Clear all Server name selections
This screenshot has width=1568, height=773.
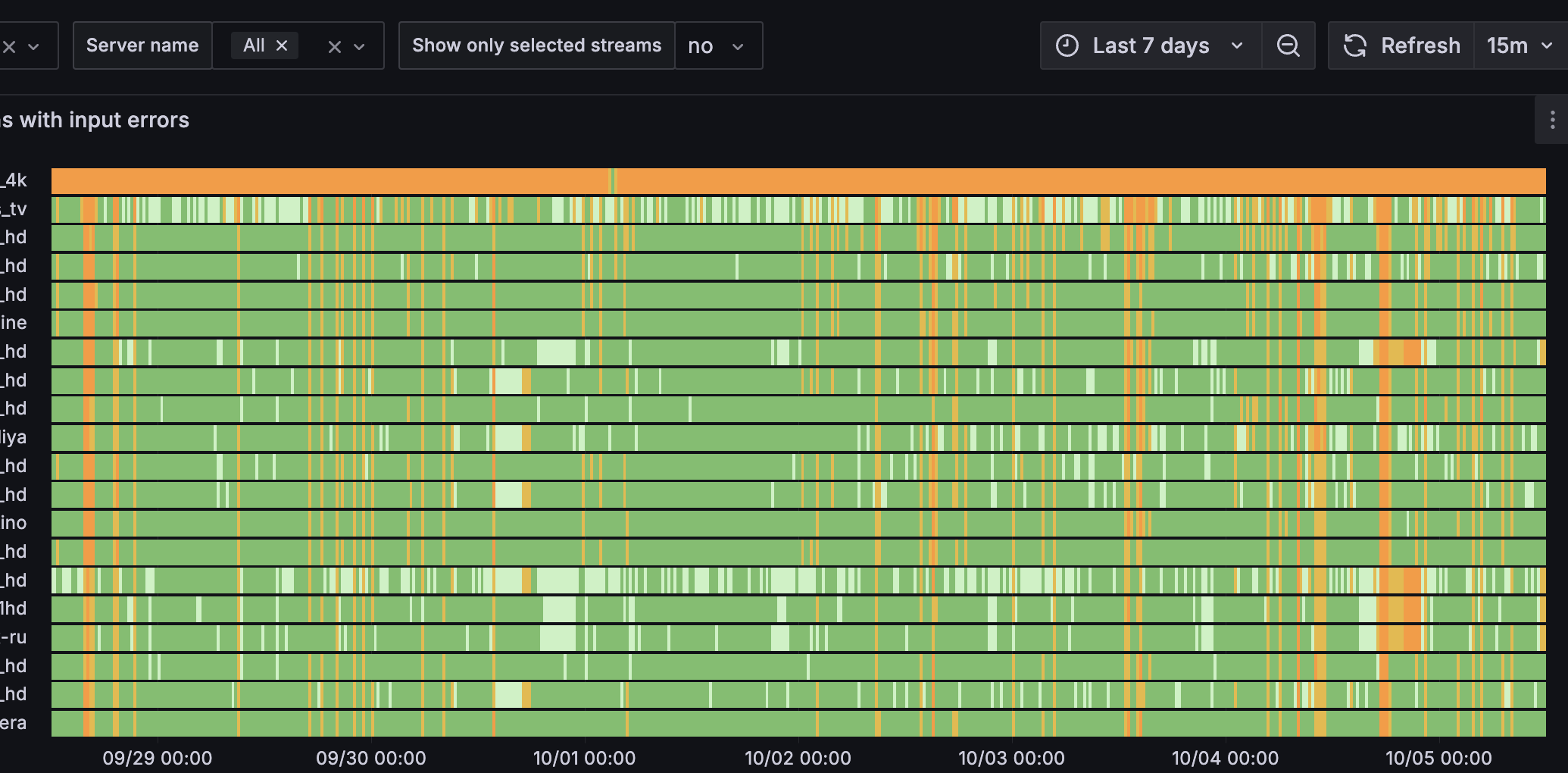[x=334, y=46]
